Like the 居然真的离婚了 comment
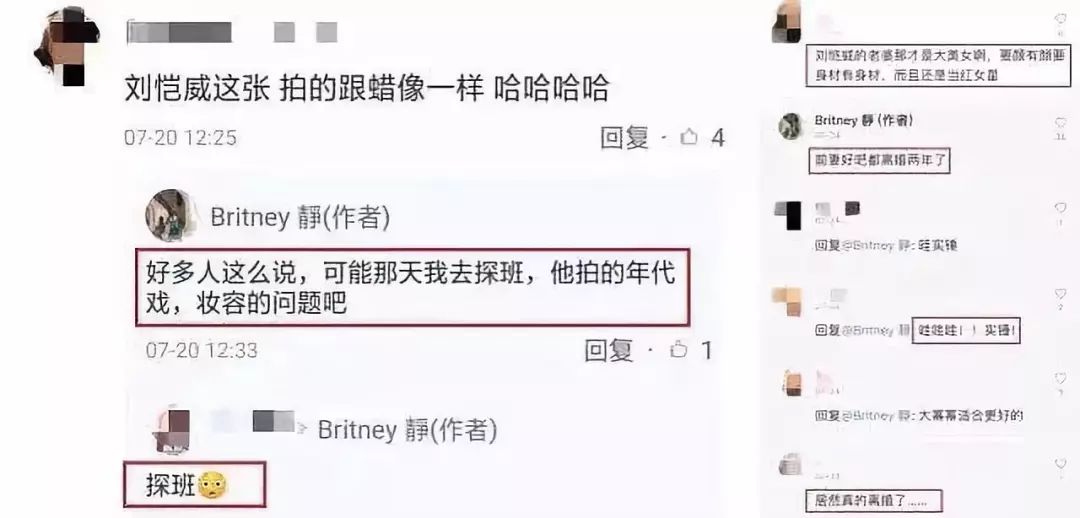 [1061, 464]
